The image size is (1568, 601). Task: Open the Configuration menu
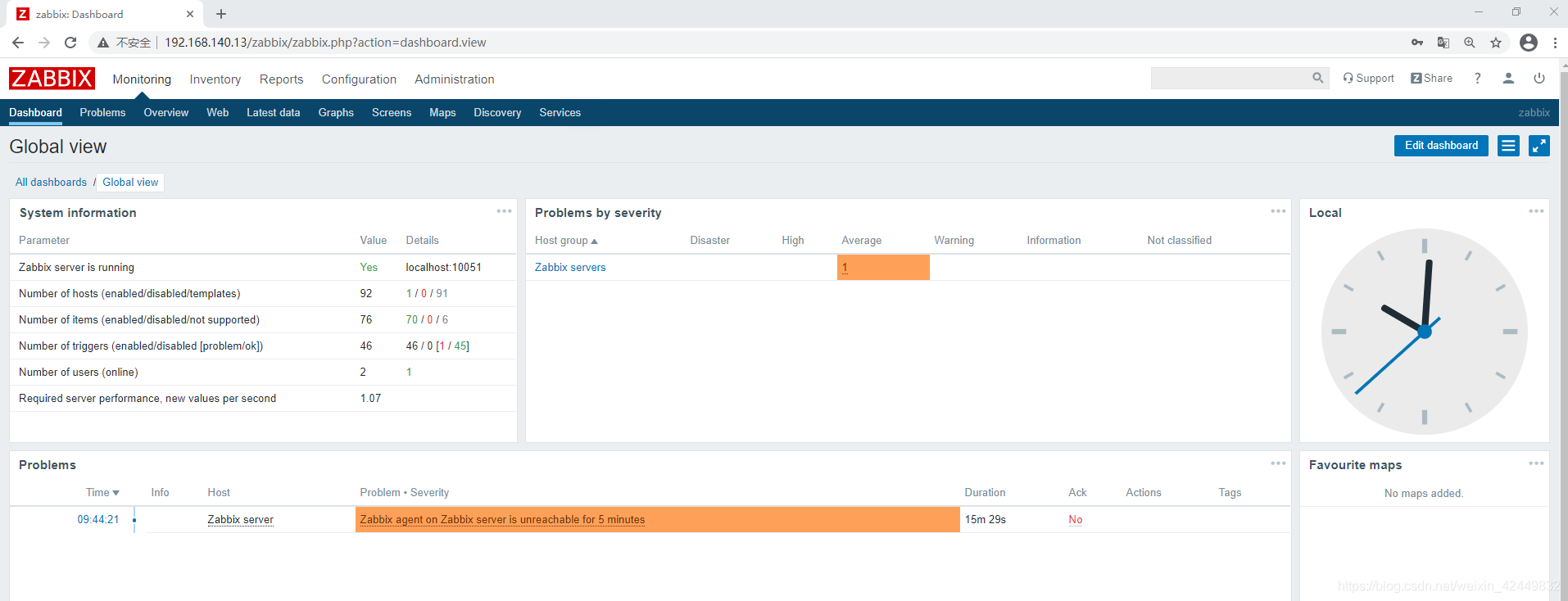[359, 79]
